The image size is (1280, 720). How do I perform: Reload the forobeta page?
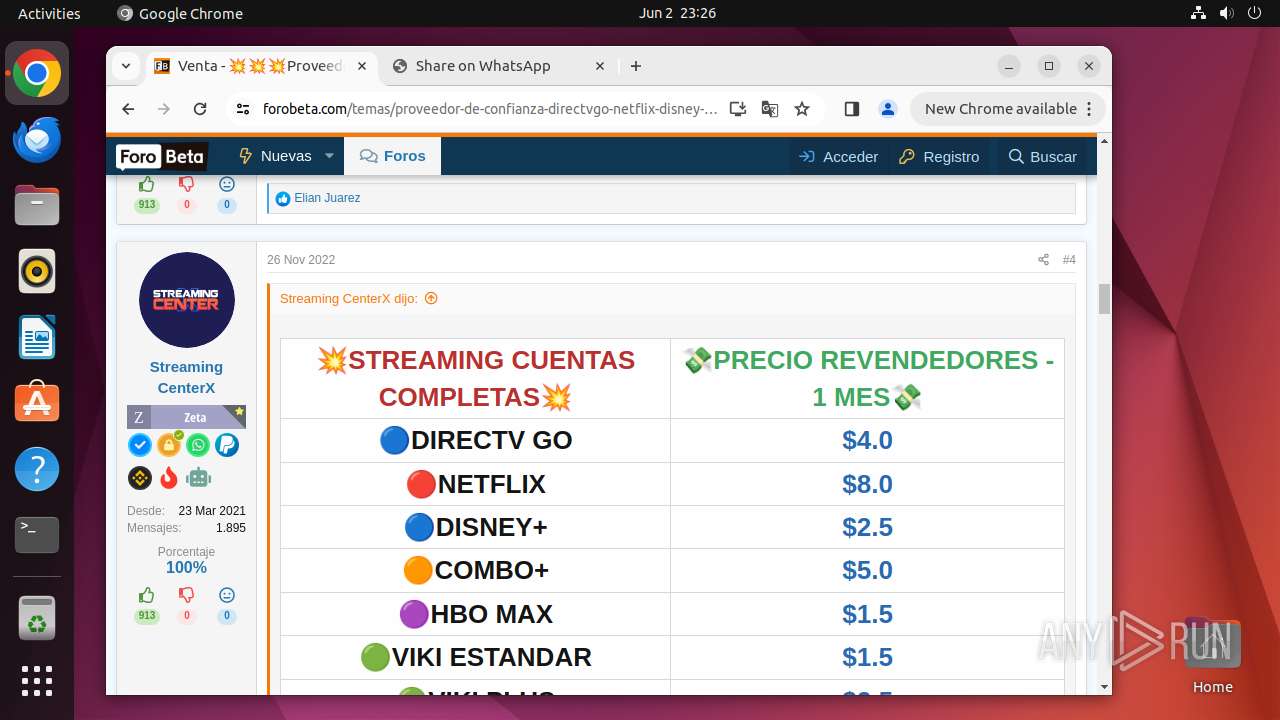point(200,109)
